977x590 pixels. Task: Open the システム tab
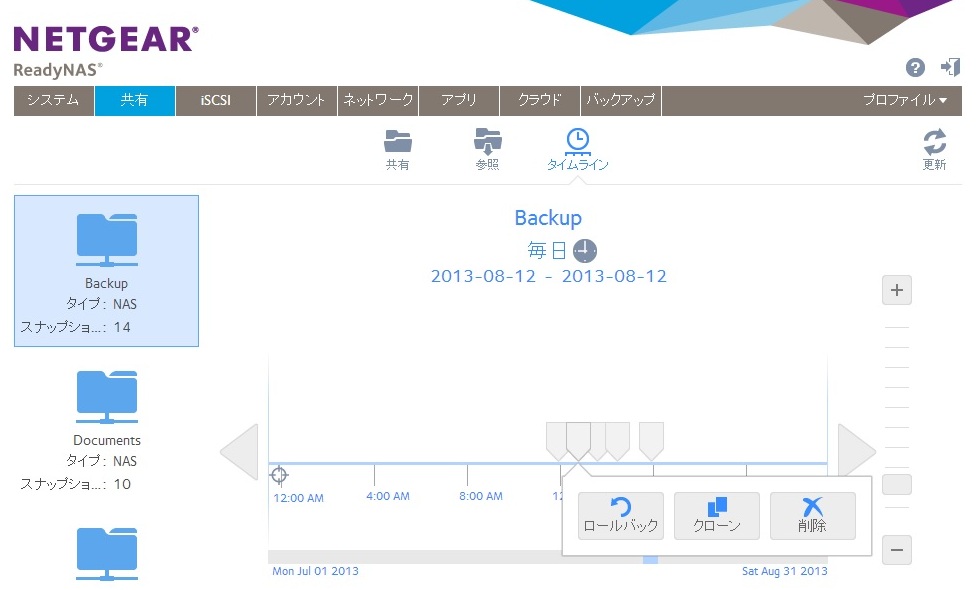tap(54, 100)
